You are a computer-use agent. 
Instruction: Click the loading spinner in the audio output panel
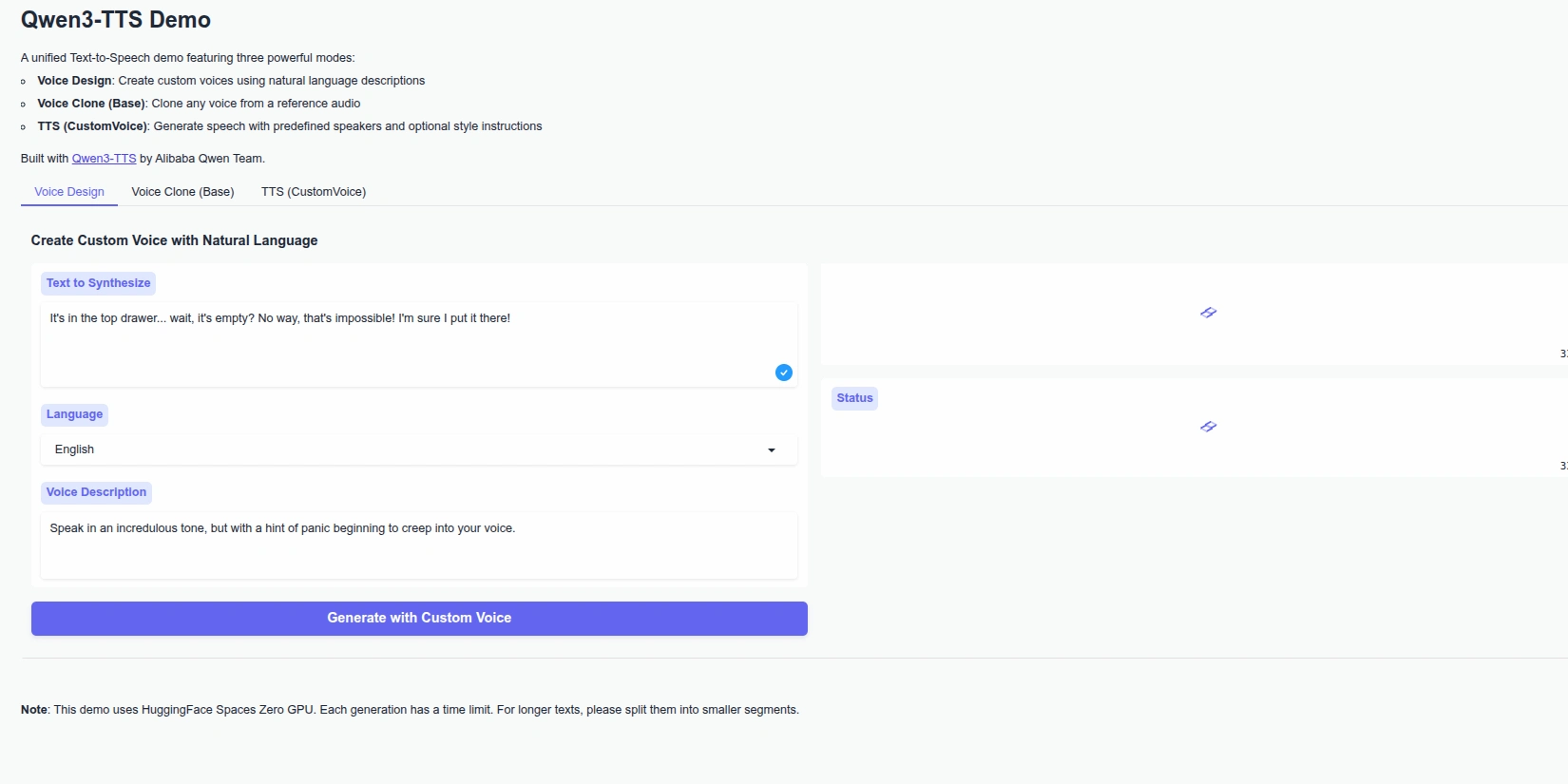coord(1208,313)
